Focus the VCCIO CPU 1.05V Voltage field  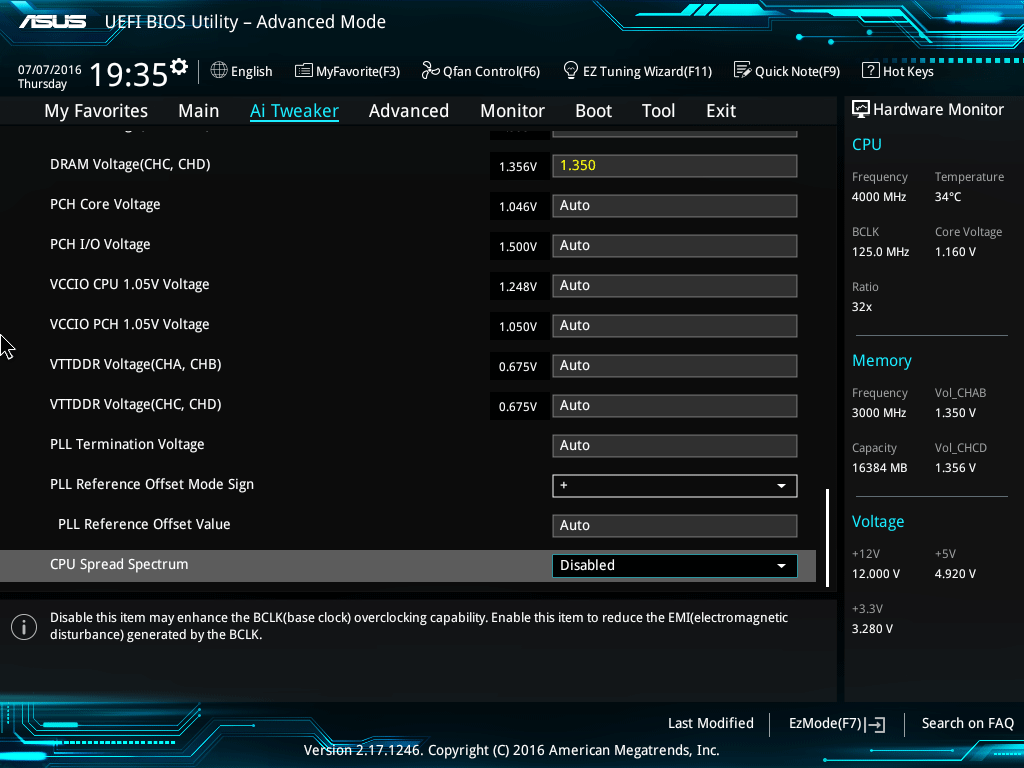pos(675,286)
